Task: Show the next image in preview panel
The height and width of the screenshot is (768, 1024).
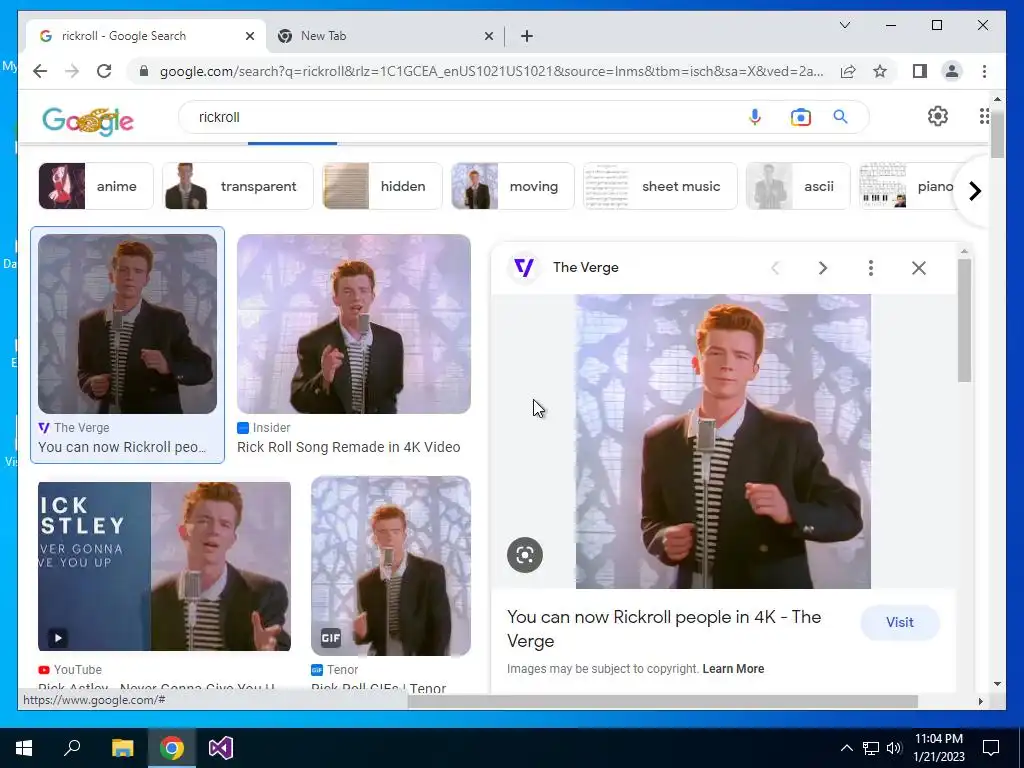Action: coord(823,268)
